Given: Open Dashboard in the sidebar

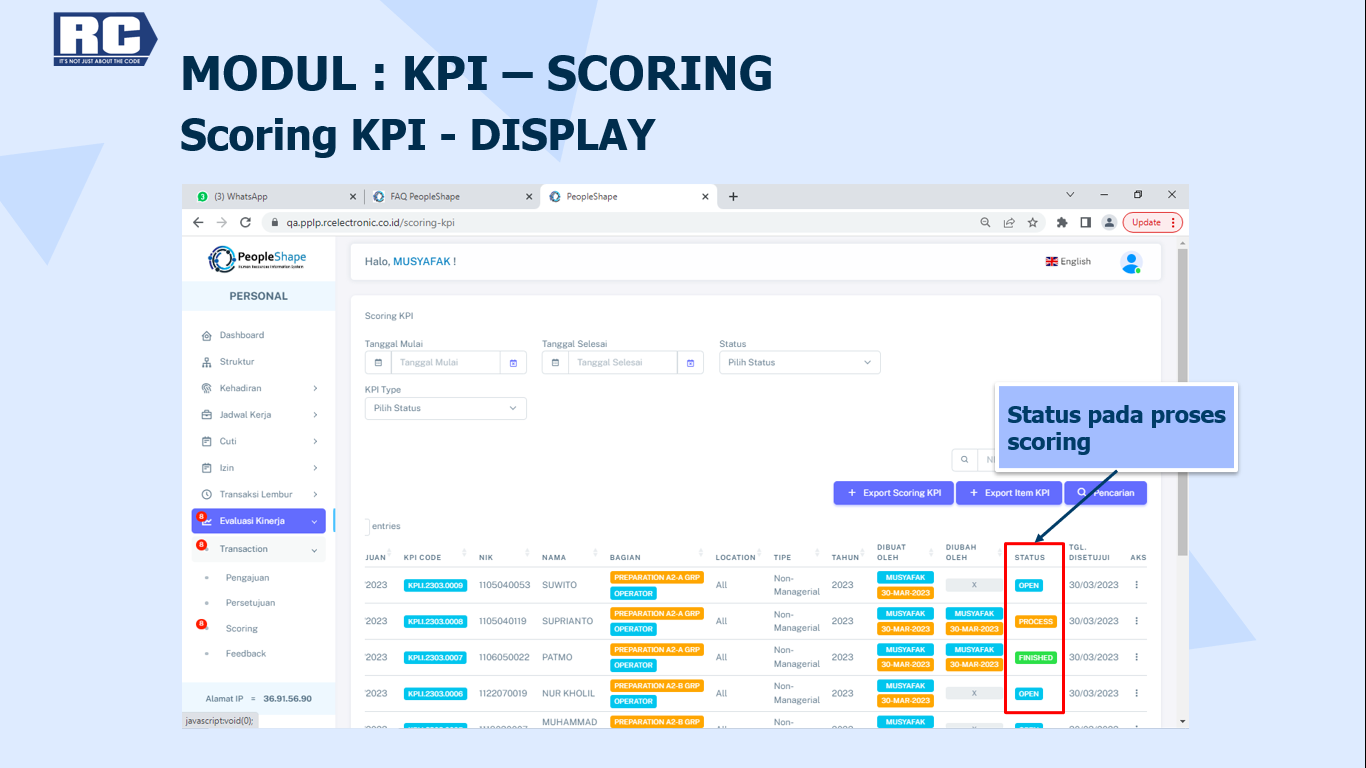Looking at the screenshot, I should coord(242,335).
